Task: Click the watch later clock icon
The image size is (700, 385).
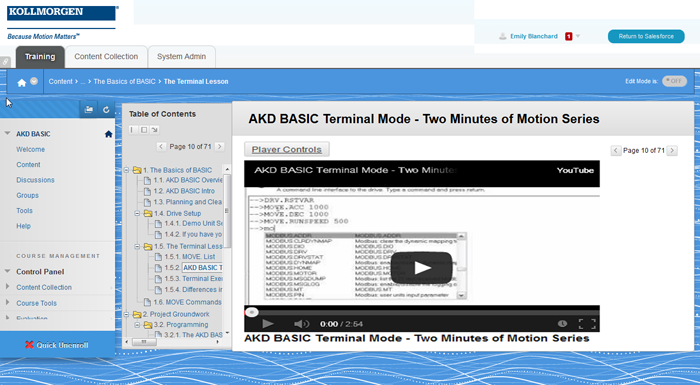Action: pyautogui.click(x=562, y=323)
